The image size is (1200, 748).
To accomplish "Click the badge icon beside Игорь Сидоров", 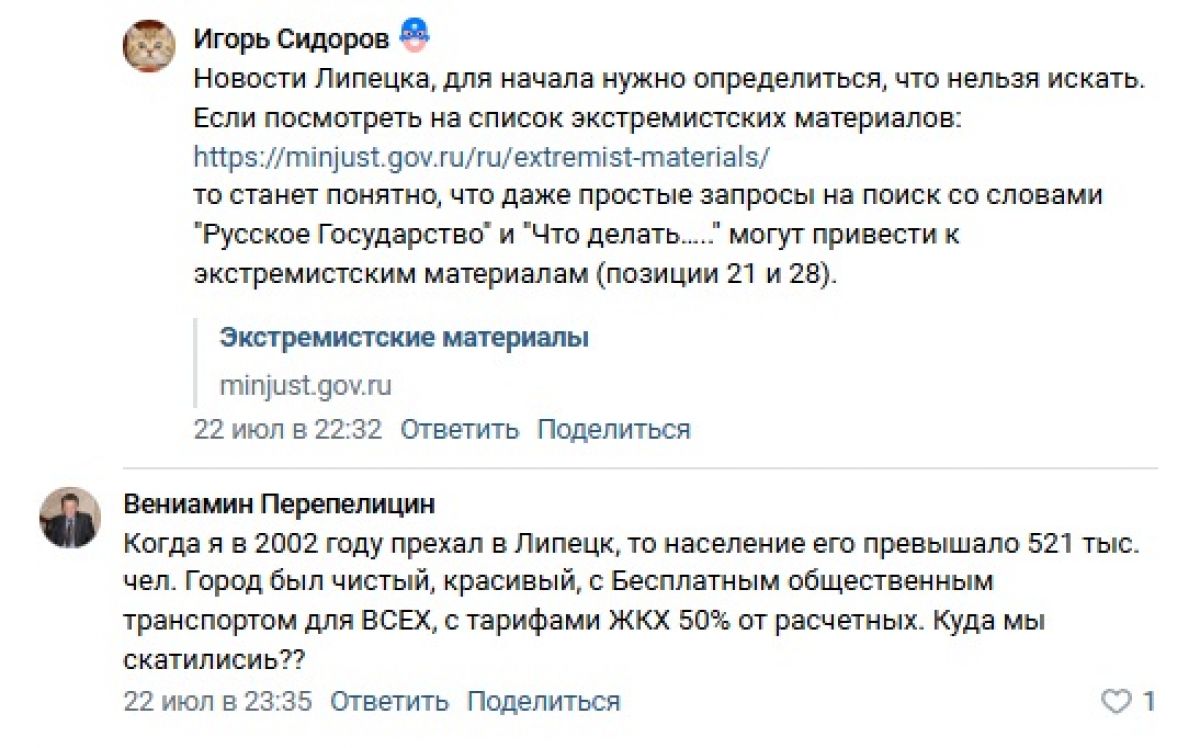I will [414, 38].
